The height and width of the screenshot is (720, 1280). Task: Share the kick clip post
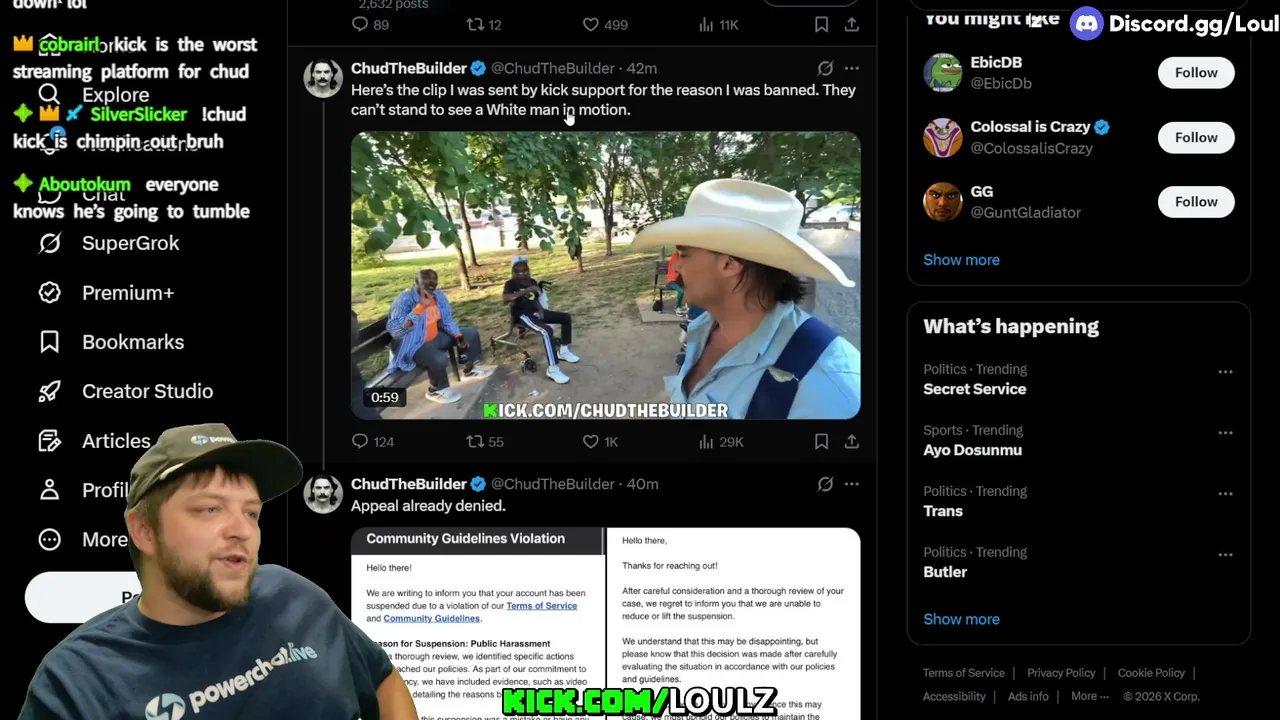(x=851, y=441)
